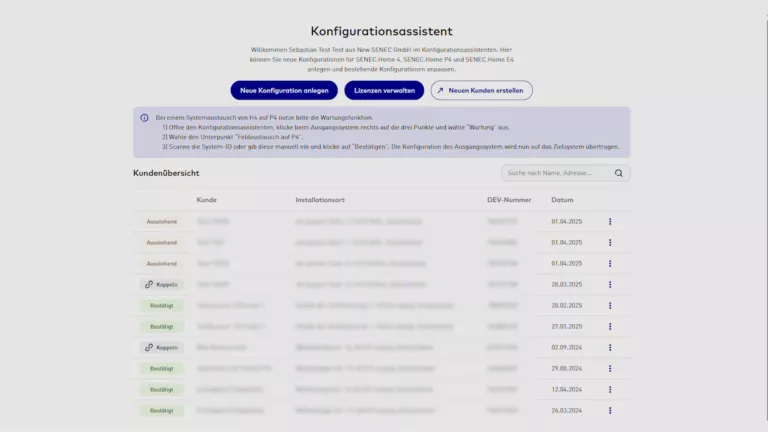Open three-dot menu for 28.03.2025 row
Screen dimensions: 768x432
[610, 285]
